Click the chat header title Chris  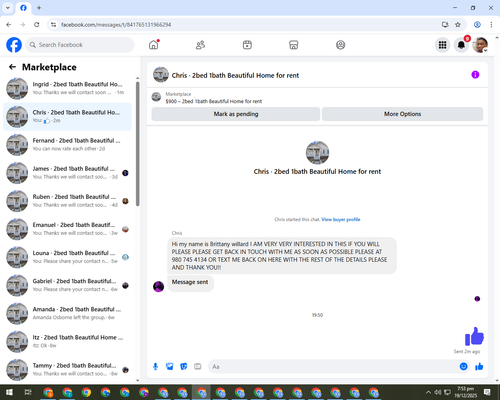[x=235, y=75]
